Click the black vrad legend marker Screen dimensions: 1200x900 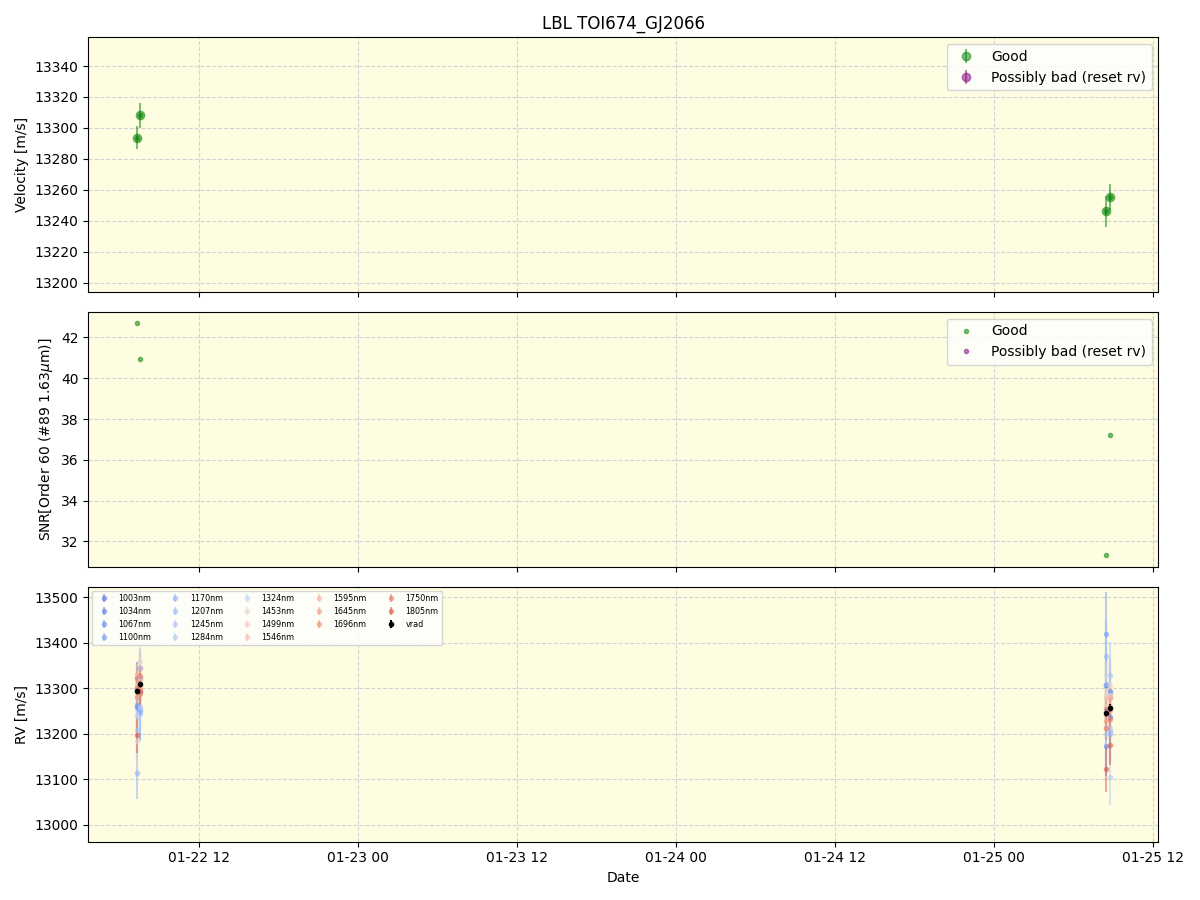pos(391,624)
